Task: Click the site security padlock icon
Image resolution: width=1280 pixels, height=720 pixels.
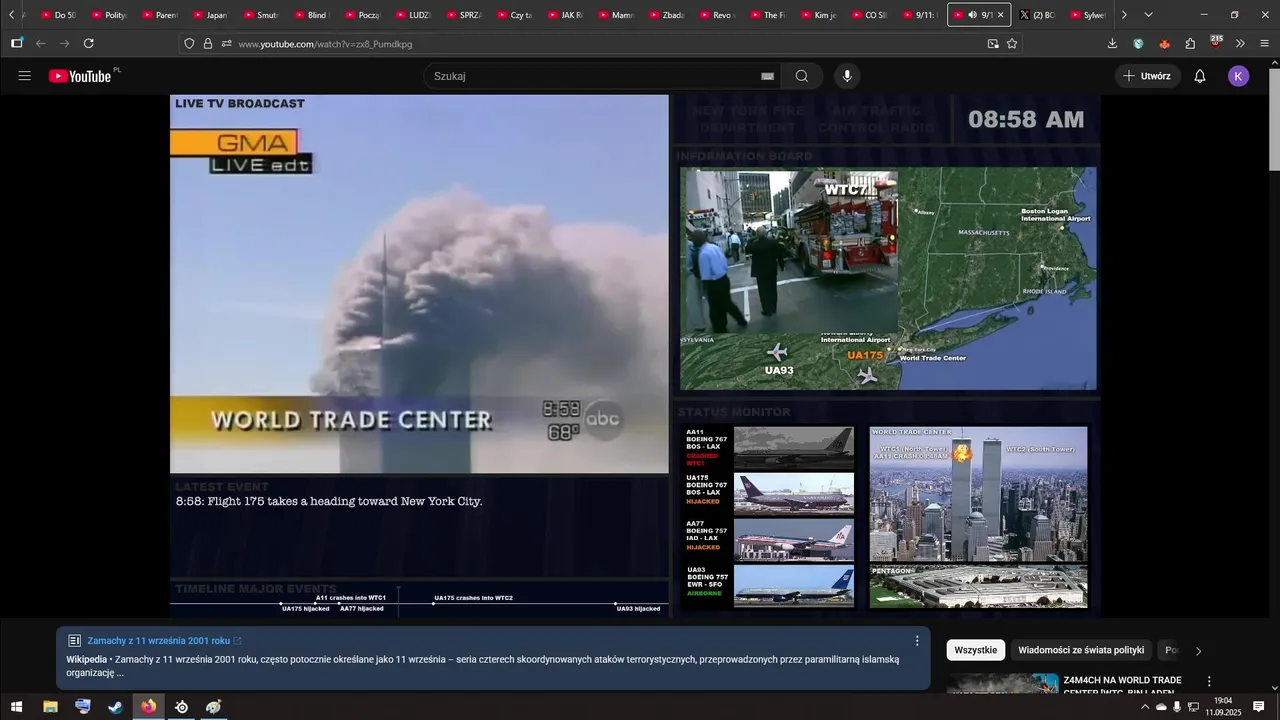Action: pyautogui.click(x=208, y=44)
